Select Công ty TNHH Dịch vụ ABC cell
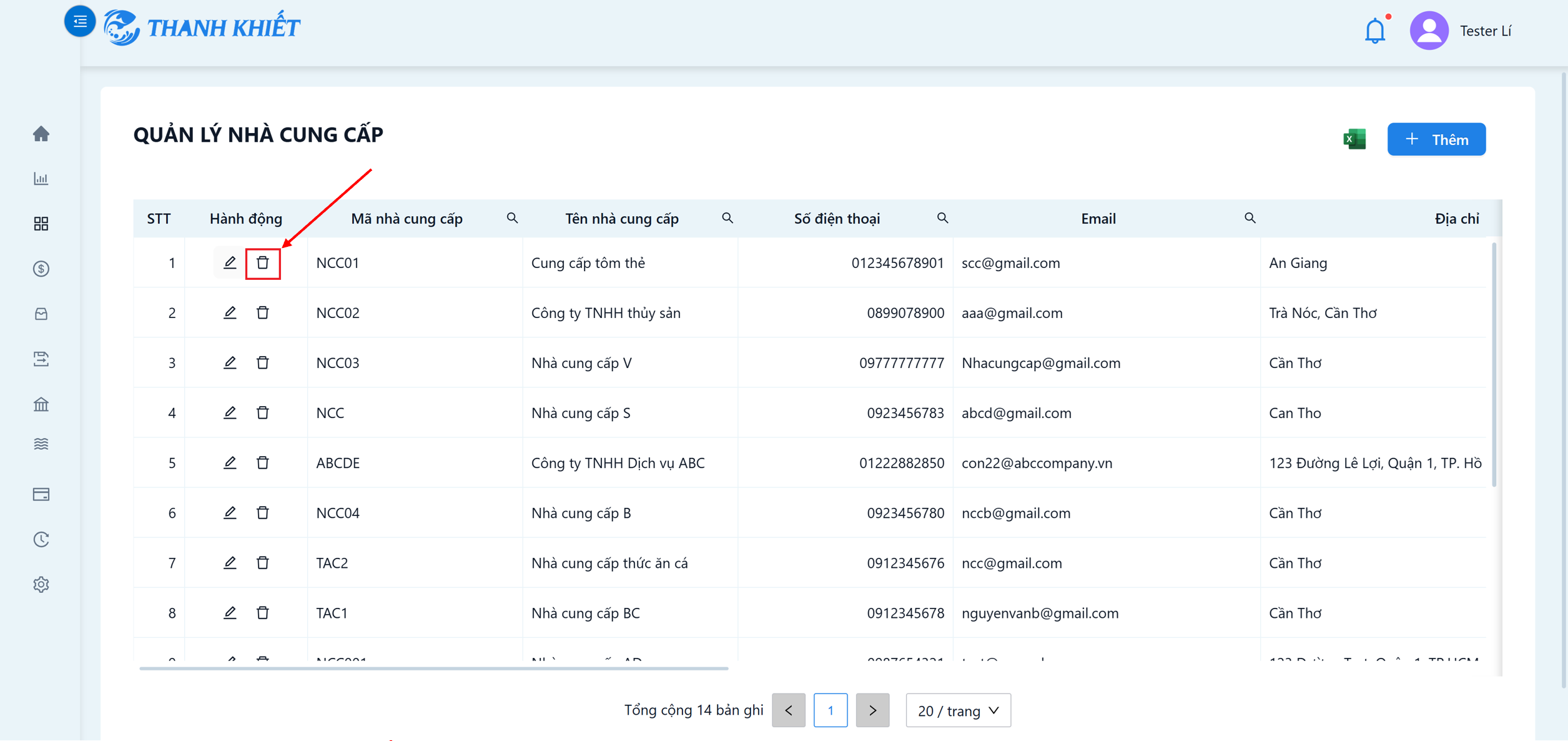 tap(630, 462)
